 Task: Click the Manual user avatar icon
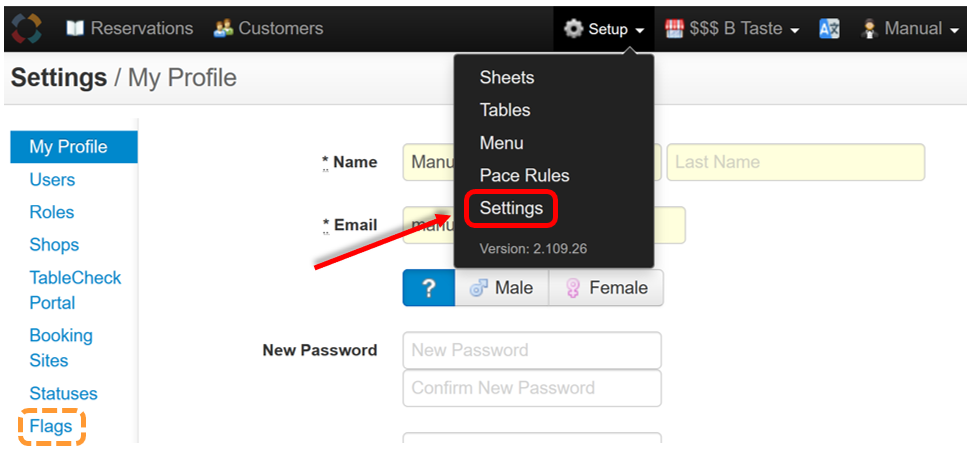tap(869, 29)
